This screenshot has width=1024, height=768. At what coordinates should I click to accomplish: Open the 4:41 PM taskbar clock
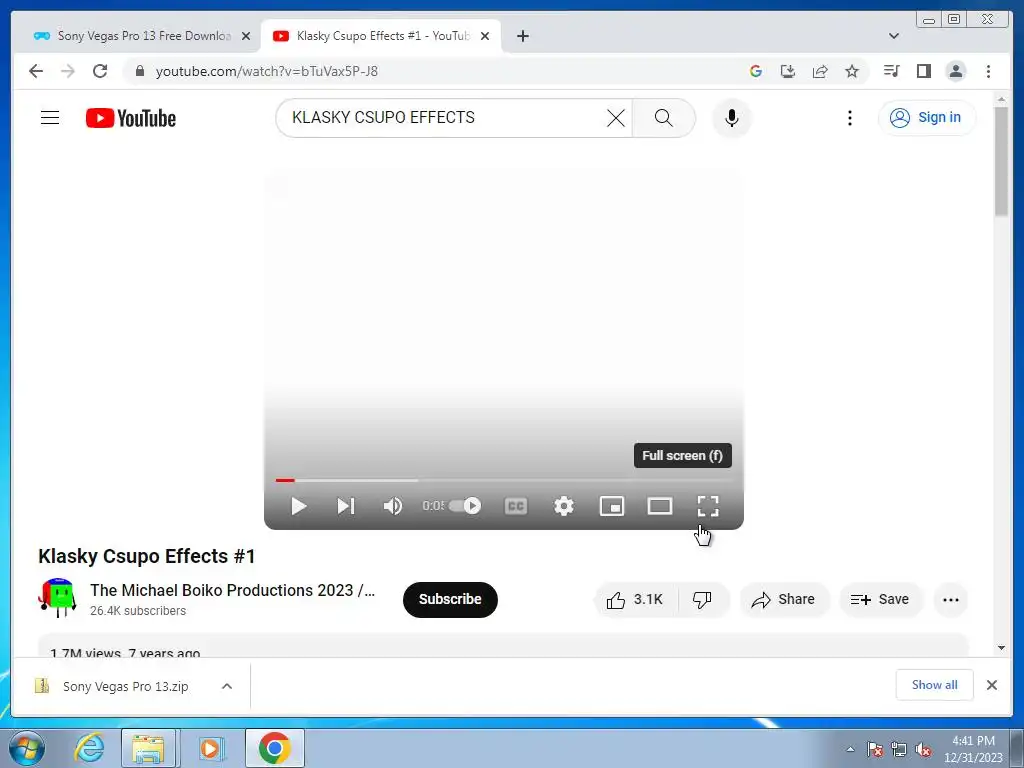[973, 749]
